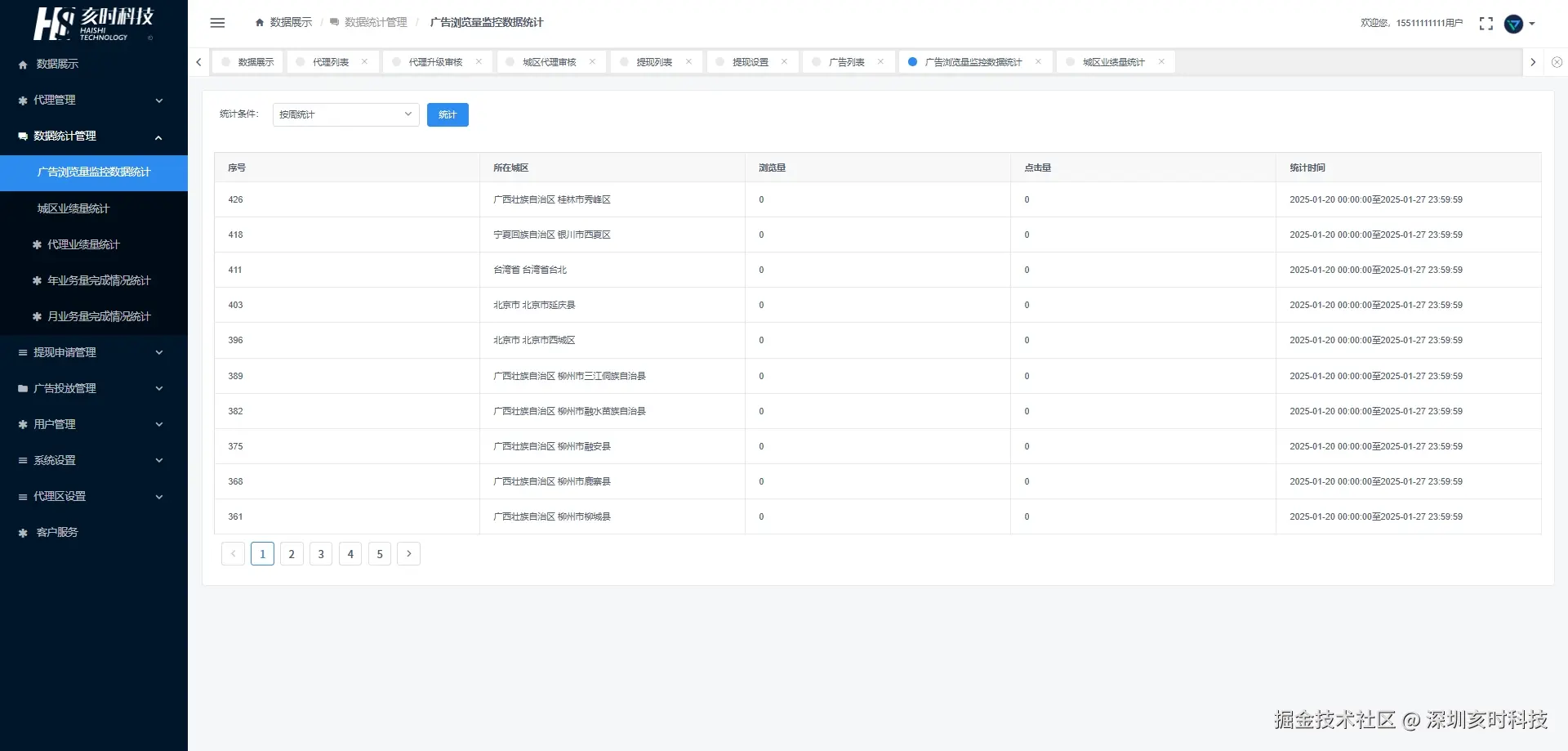Viewport: 1568px width, 751px height.
Task: Open the 按周统计 condition dropdown
Action: coord(345,114)
